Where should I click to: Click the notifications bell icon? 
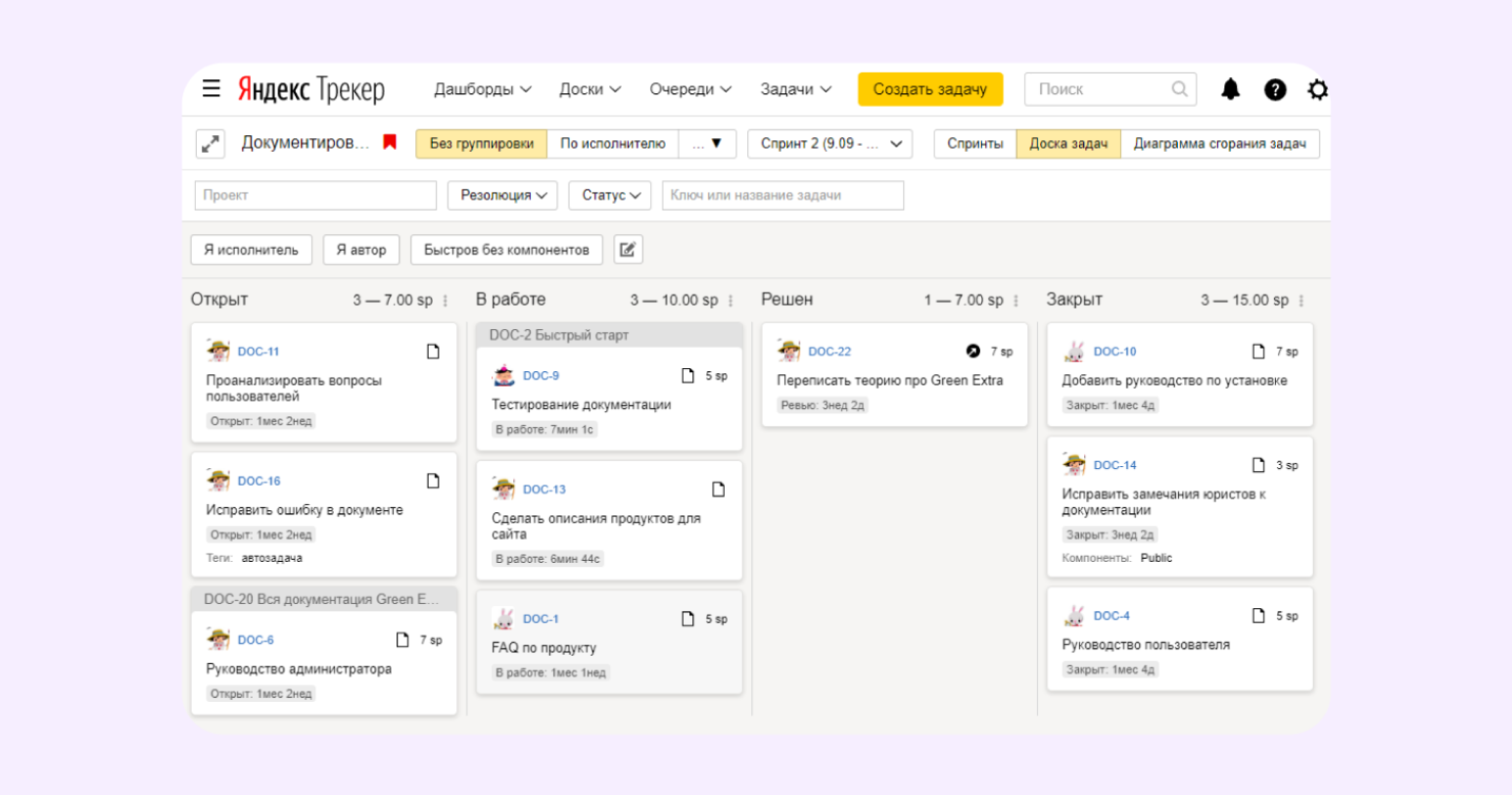pos(1230,89)
